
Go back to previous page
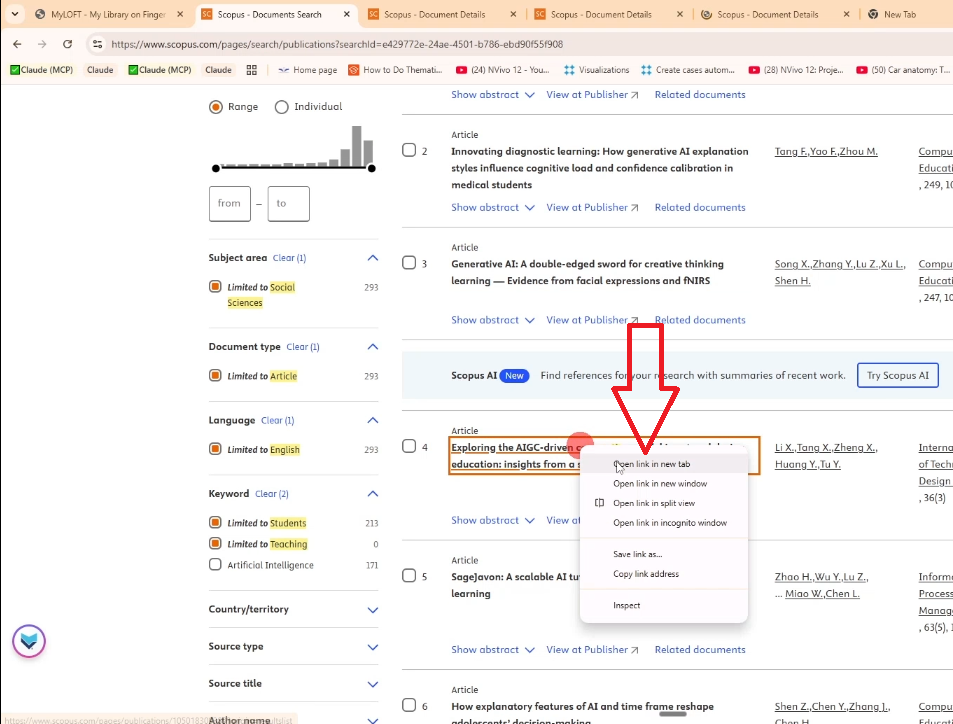[17, 44]
